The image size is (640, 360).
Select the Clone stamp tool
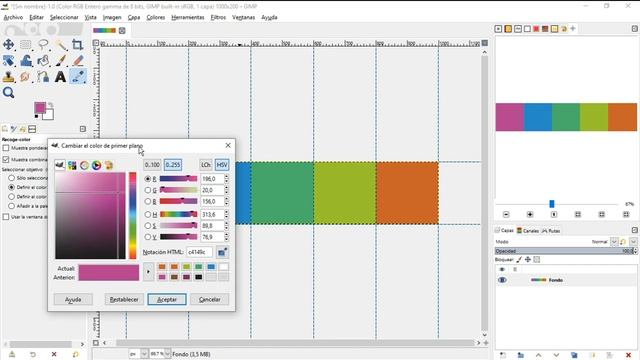[8, 77]
